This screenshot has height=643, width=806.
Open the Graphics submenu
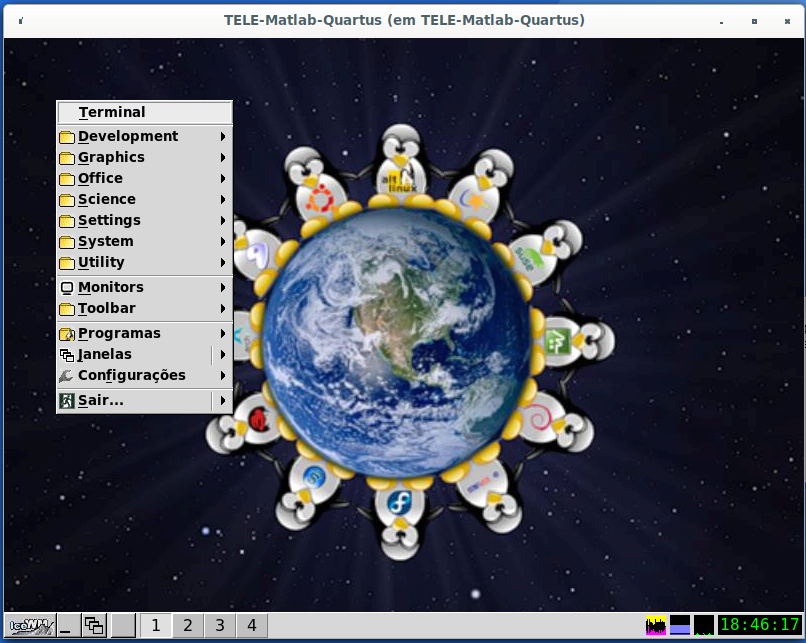pyautogui.click(x=144, y=157)
